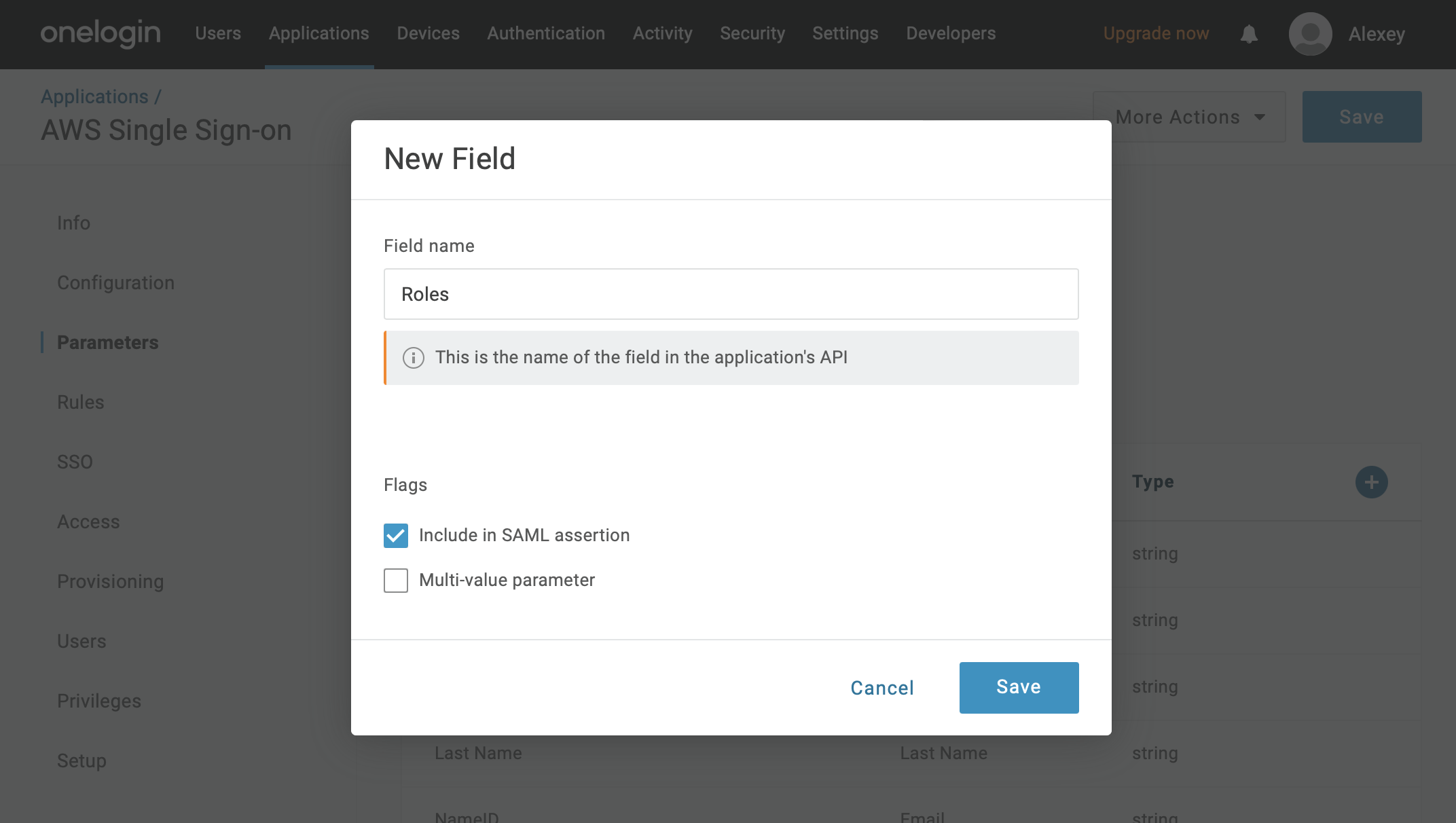The image size is (1456, 823).
Task: Open the Developers menu
Action: pyautogui.click(x=951, y=33)
